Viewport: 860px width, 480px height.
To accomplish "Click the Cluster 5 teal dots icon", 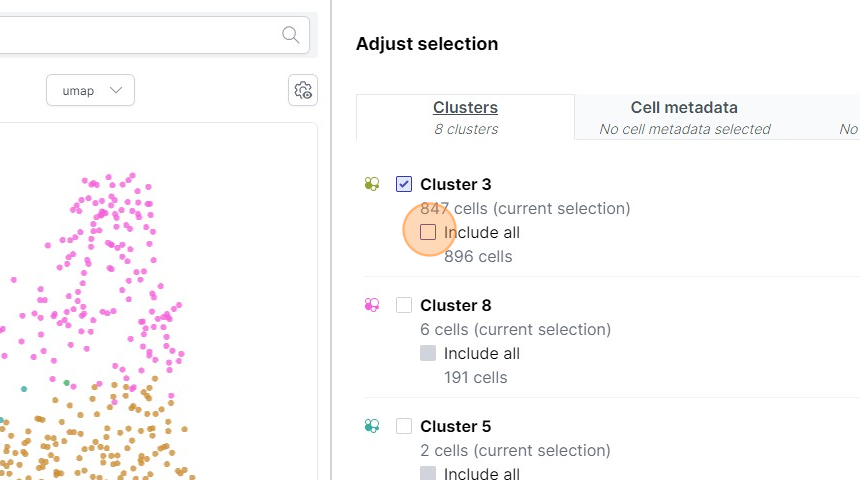I will pyautogui.click(x=372, y=426).
